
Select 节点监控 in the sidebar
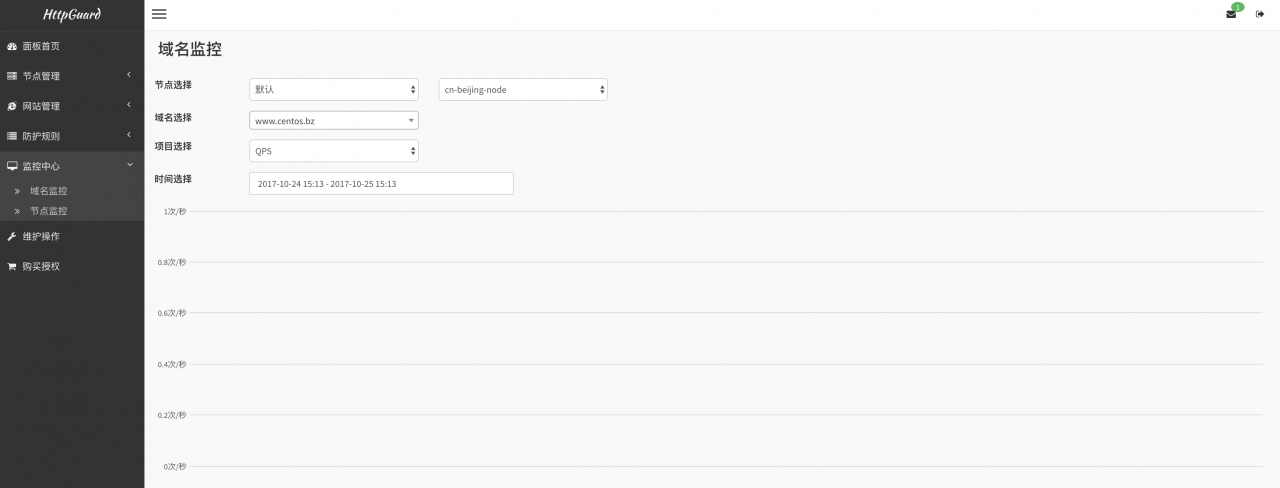(x=49, y=211)
